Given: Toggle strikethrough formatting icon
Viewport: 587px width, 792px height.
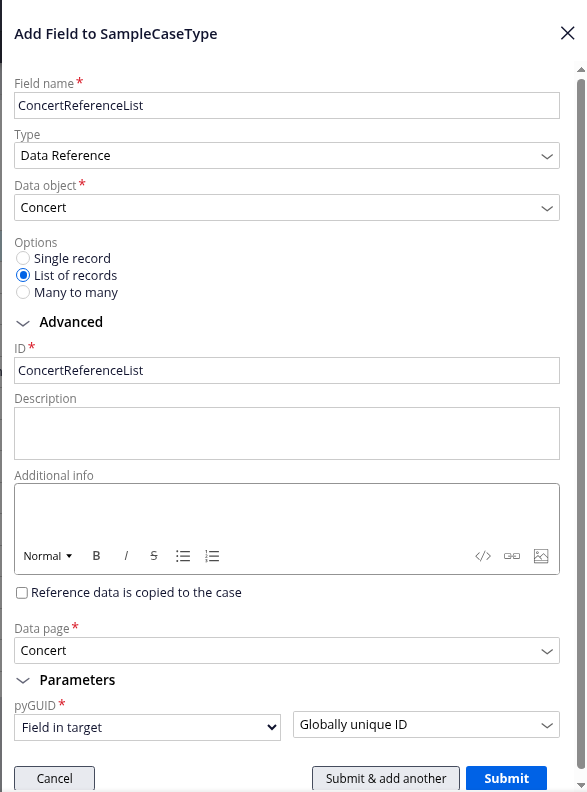Looking at the screenshot, I should coord(154,556).
